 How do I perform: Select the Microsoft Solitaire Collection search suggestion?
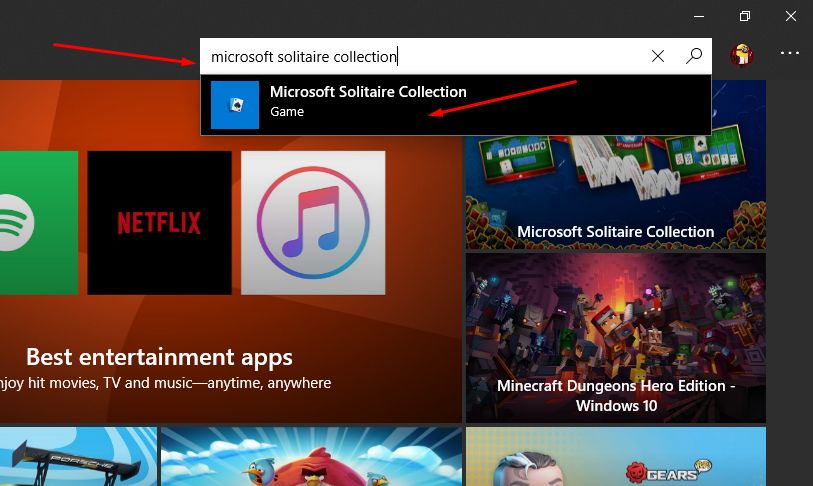coord(456,105)
